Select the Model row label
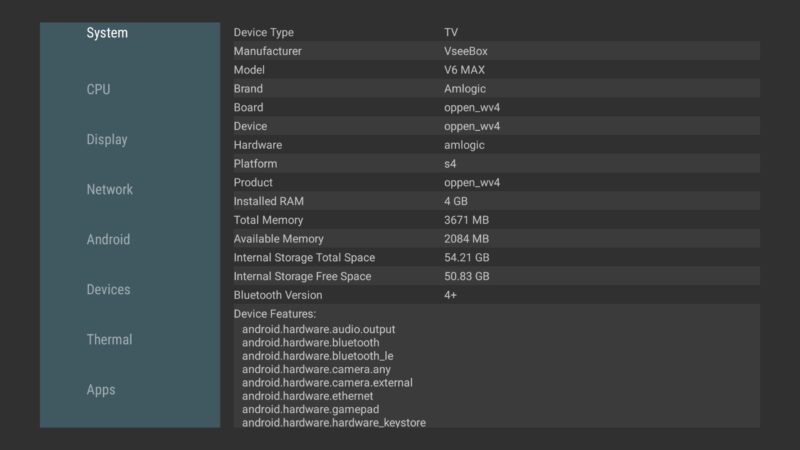This screenshot has height=450, width=800. 249,70
